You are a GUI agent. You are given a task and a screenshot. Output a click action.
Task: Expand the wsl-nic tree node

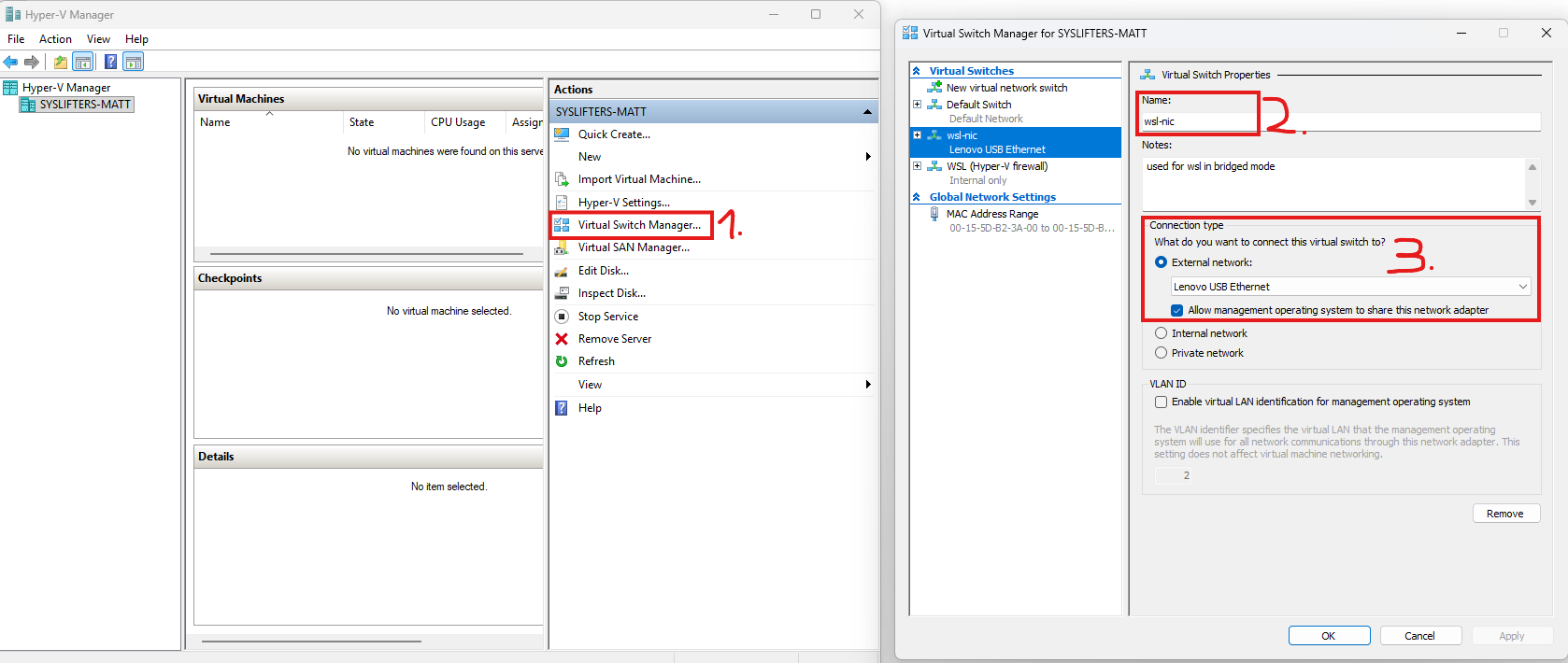(917, 135)
